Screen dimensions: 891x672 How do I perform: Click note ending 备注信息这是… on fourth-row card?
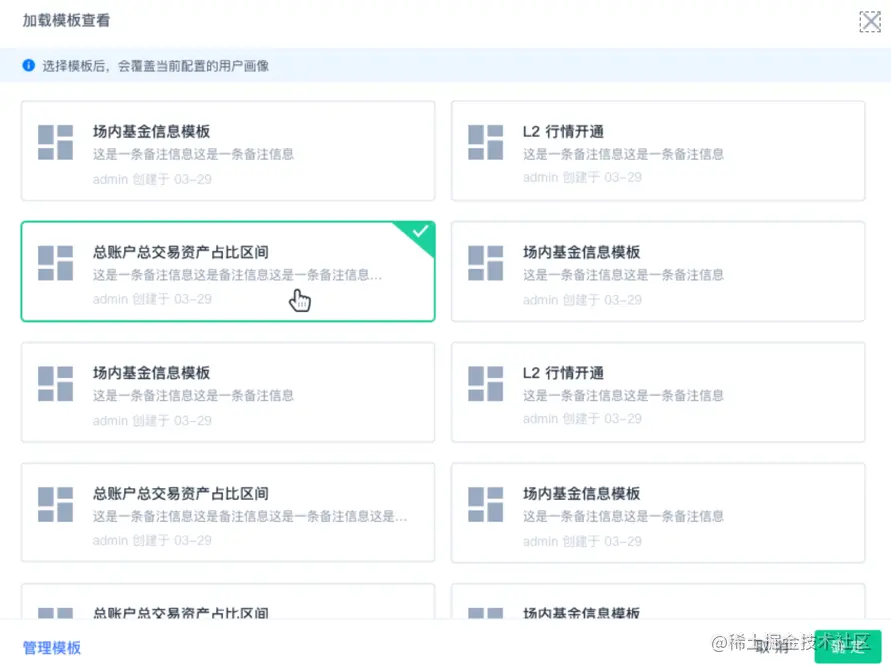tap(250, 516)
